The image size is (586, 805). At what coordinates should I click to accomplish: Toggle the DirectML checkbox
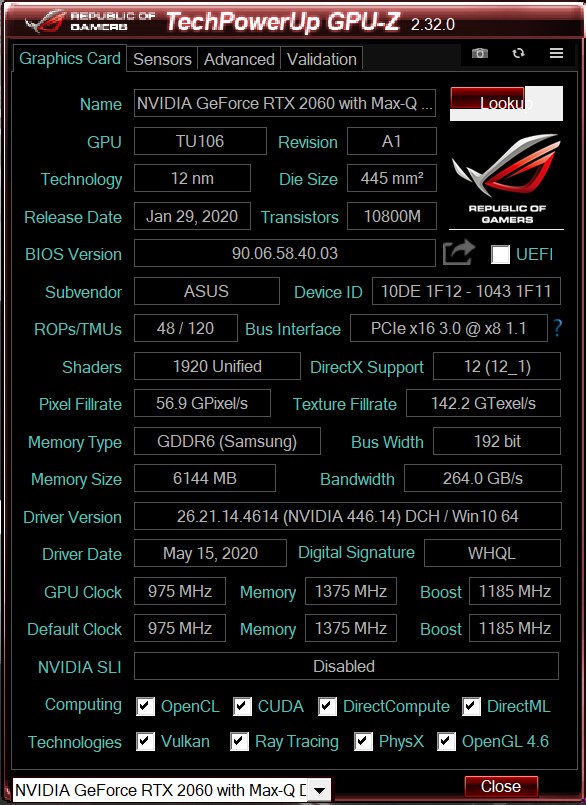click(x=471, y=706)
